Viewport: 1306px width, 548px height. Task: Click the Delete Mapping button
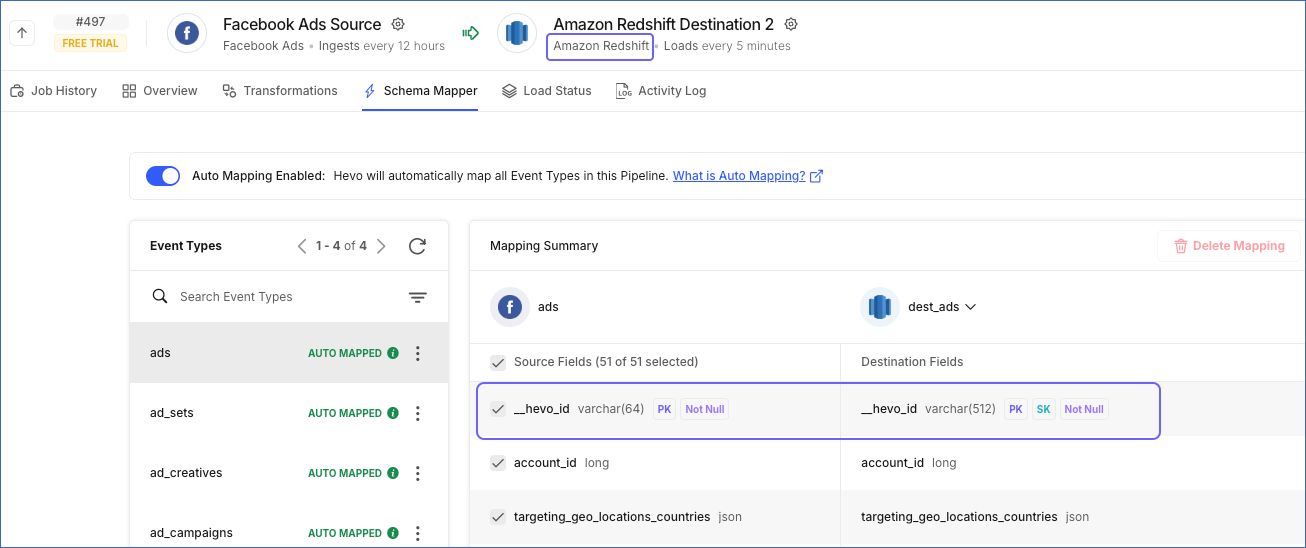pyautogui.click(x=1229, y=246)
